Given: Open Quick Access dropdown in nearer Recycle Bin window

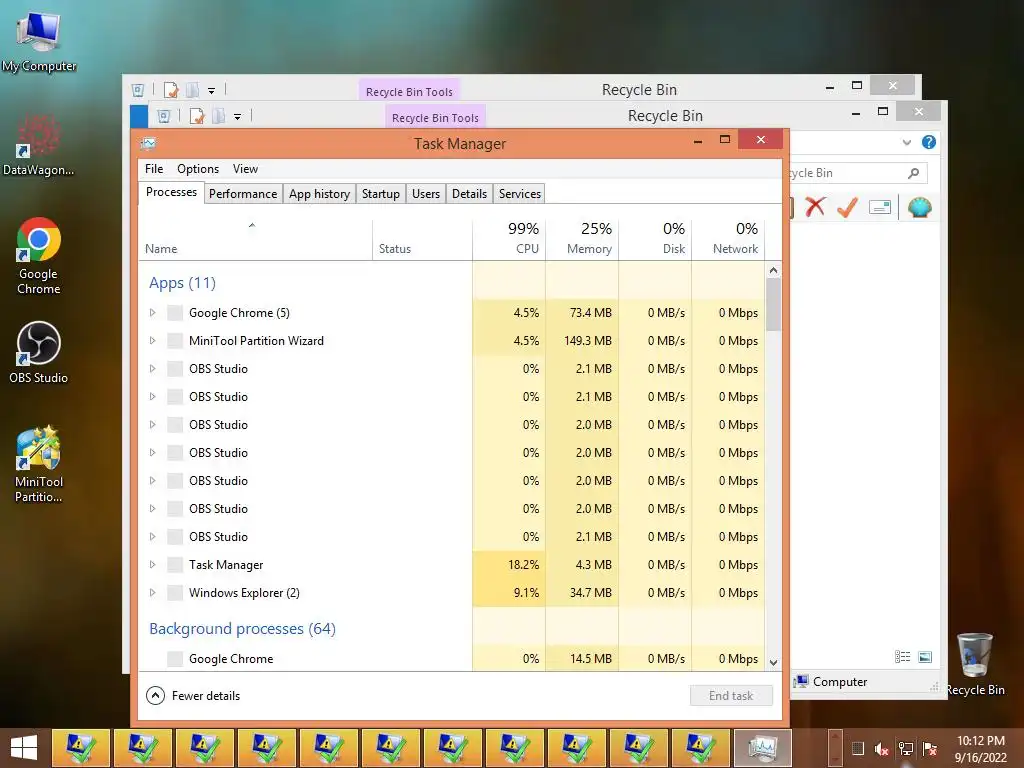Looking at the screenshot, I should pos(238,117).
